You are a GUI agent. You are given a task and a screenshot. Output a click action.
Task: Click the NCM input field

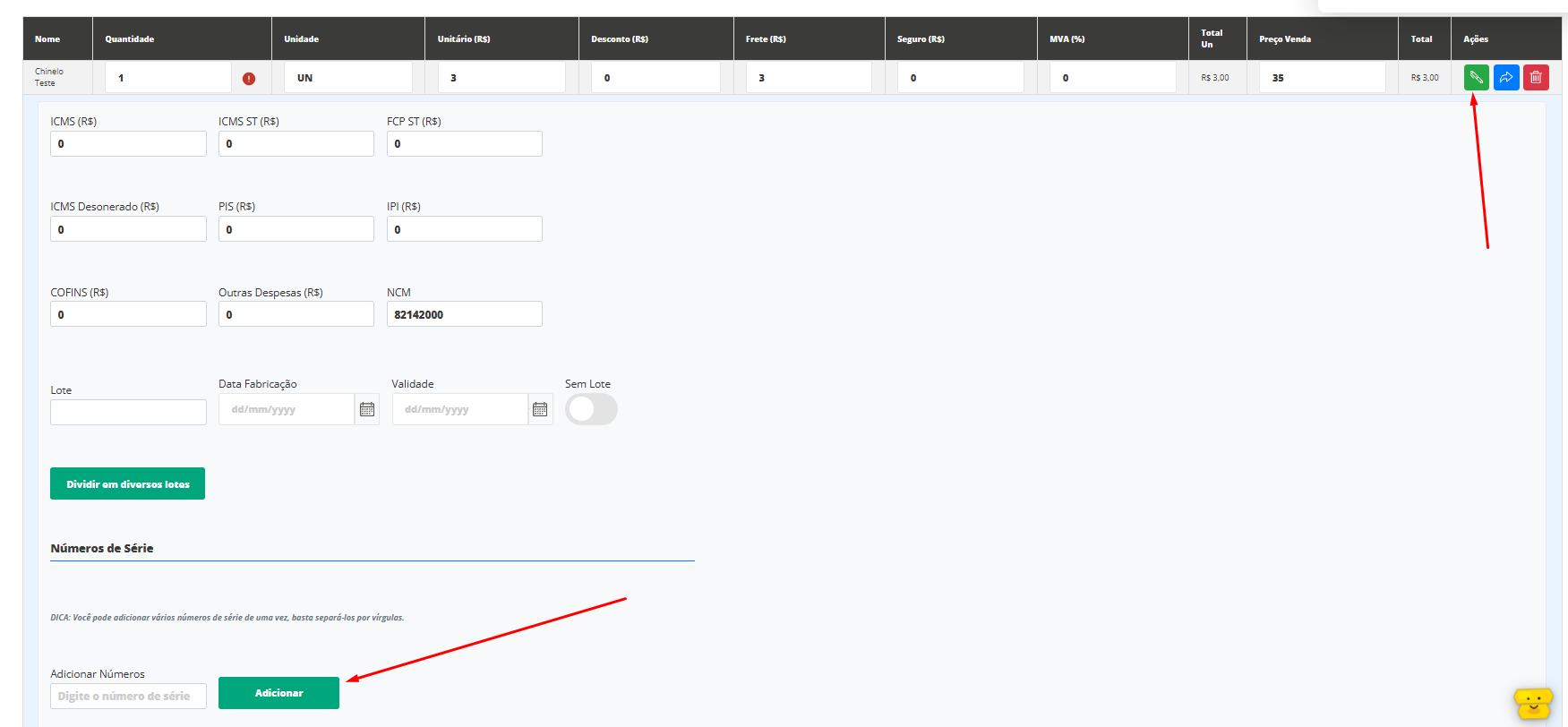[464, 314]
